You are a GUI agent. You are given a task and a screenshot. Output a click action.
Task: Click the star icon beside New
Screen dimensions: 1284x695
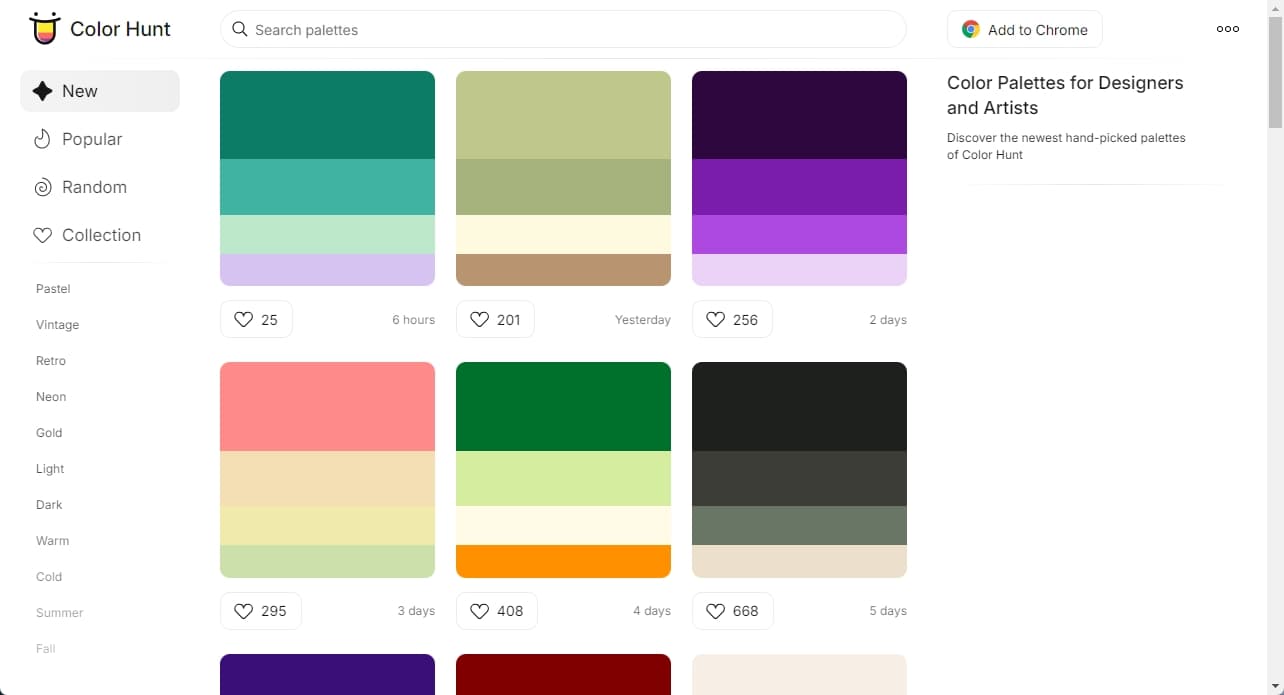pyautogui.click(x=42, y=91)
